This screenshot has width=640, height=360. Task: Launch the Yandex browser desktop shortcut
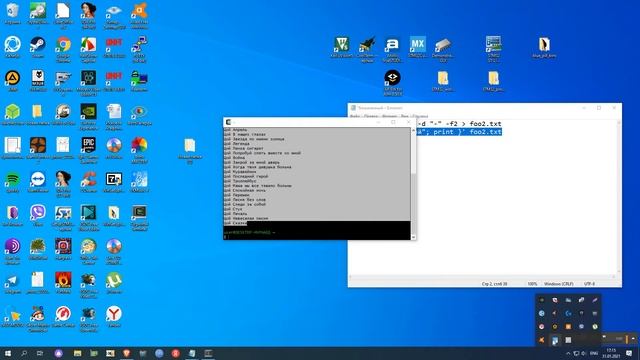pos(114,316)
